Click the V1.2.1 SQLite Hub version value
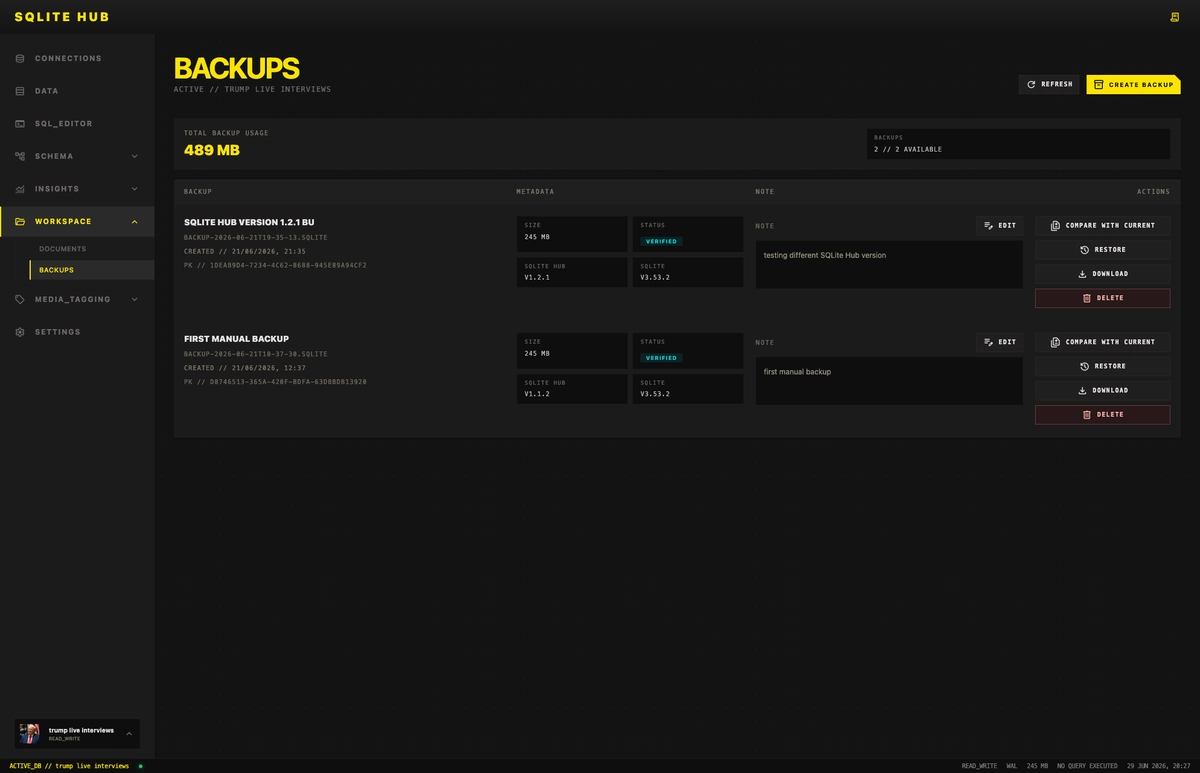 [x=537, y=277]
